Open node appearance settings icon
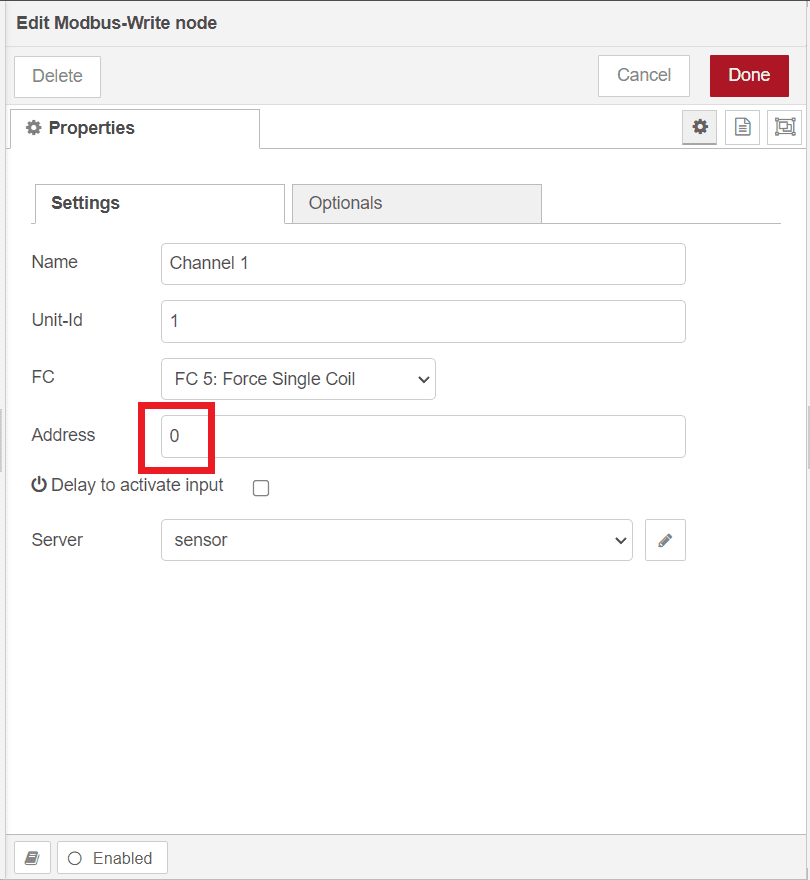 pyautogui.click(x=784, y=127)
